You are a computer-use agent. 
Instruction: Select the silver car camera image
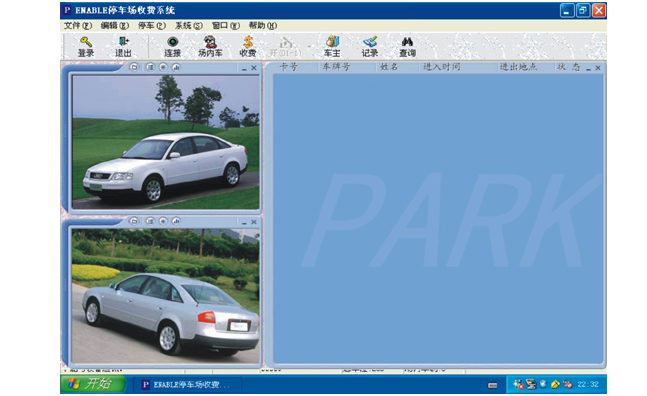point(165,296)
